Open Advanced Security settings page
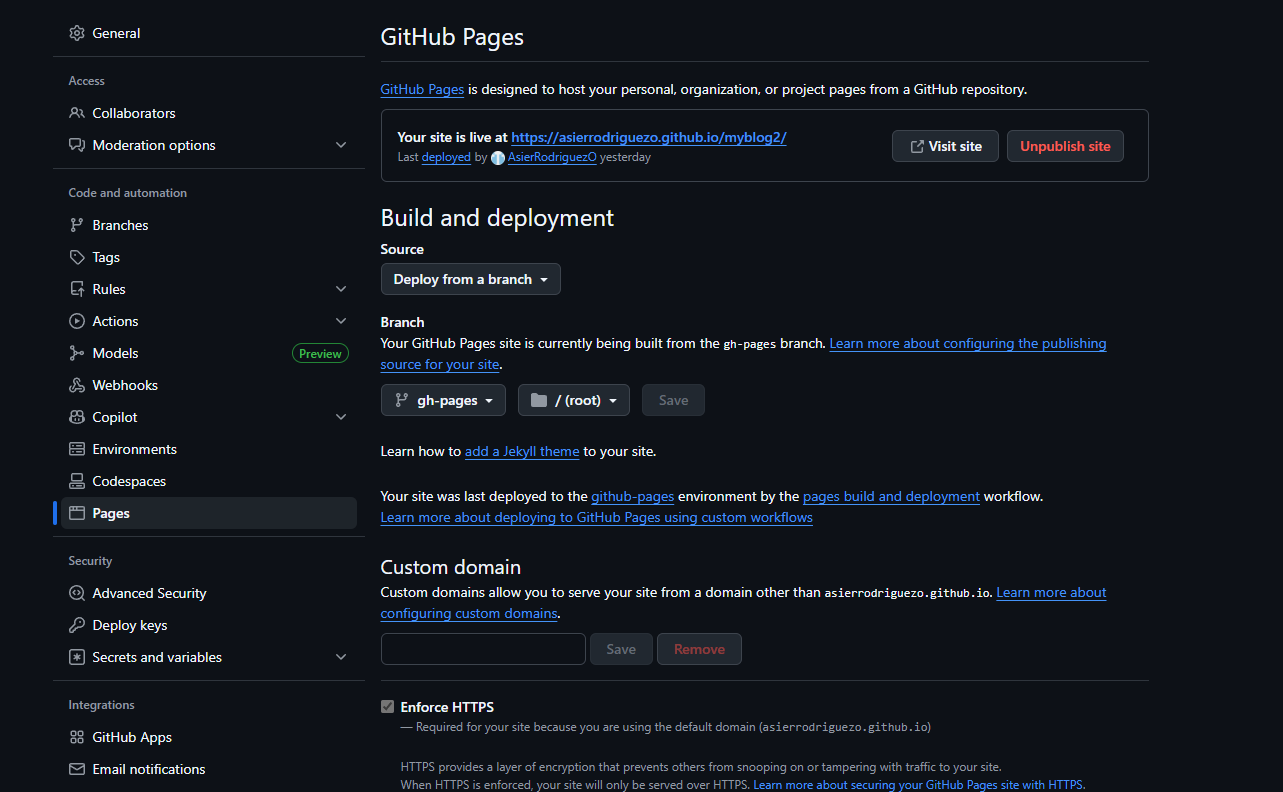Screen dimensions: 1283x792 click(x=149, y=593)
